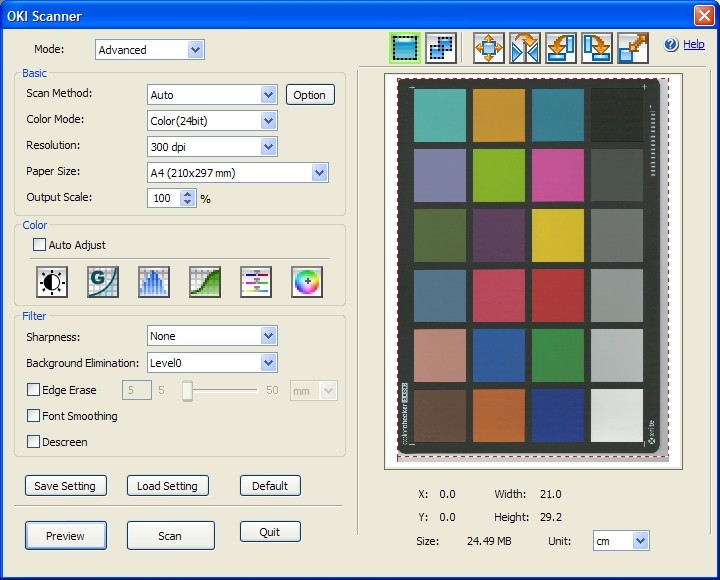The width and height of the screenshot is (720, 580).
Task: Select the multiple scan areas tool
Action: click(441, 48)
